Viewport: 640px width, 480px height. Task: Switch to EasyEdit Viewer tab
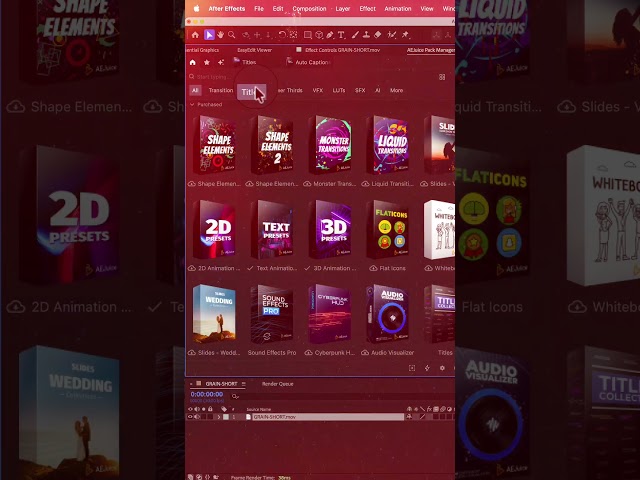[254, 50]
